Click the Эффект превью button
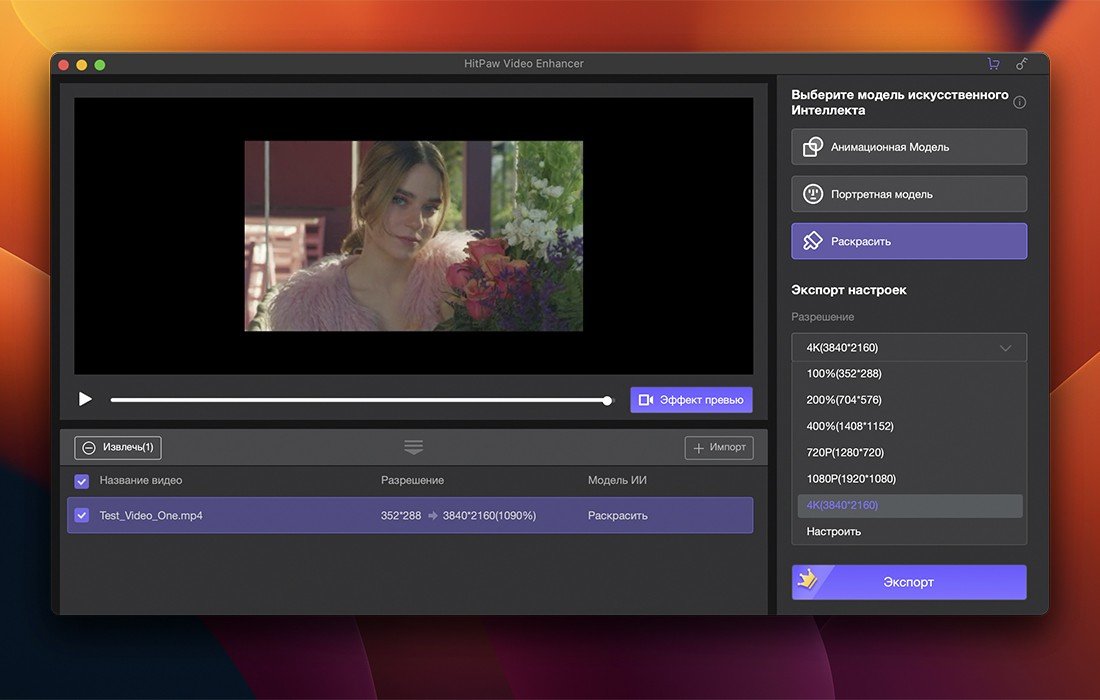1100x700 pixels. point(691,400)
